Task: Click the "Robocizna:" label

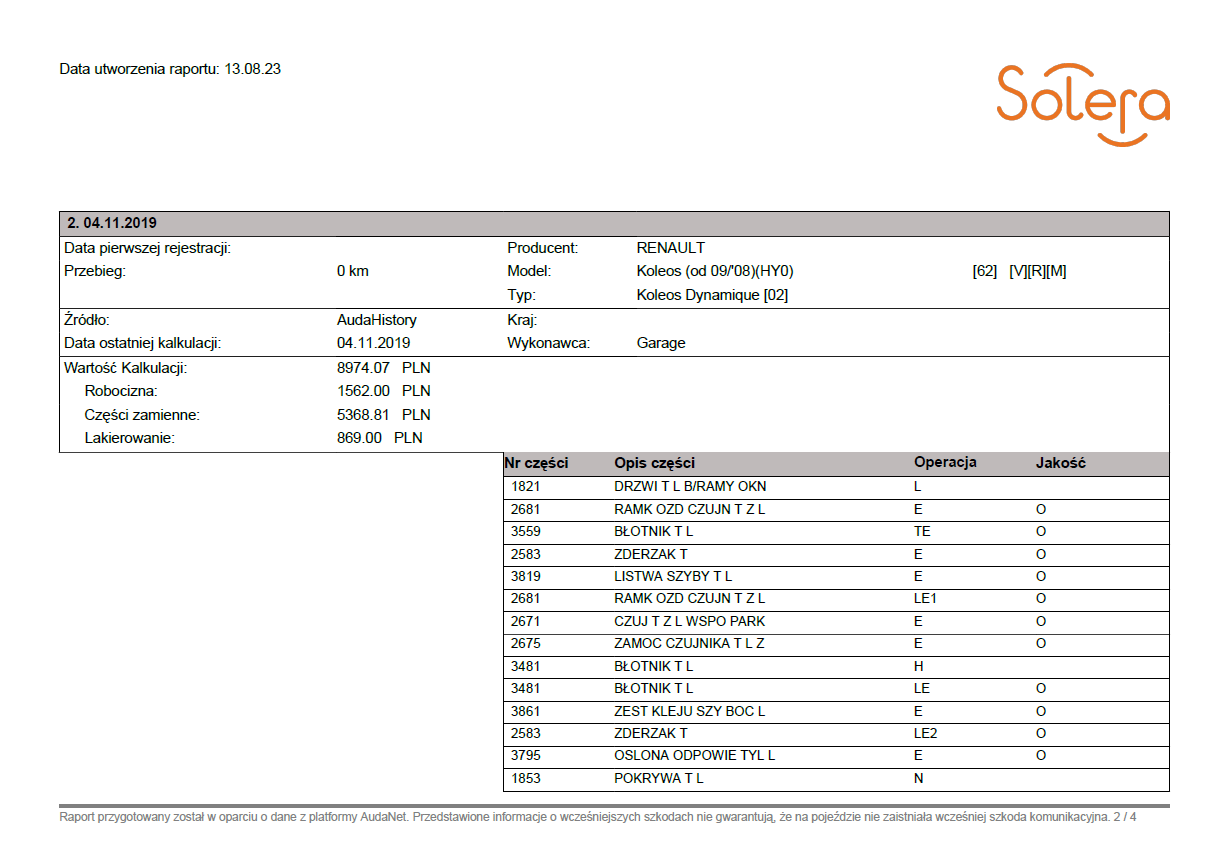Action: (121, 391)
